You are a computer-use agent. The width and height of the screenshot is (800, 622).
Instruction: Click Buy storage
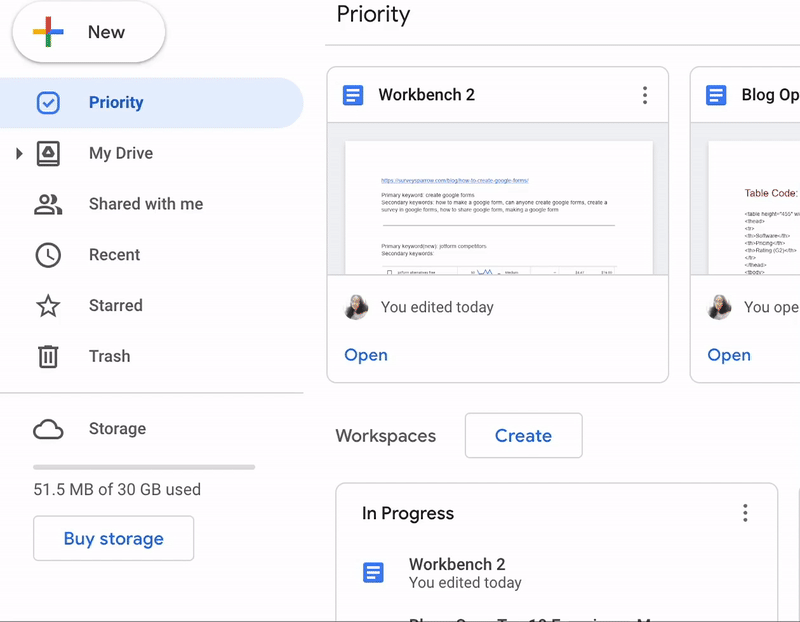(x=113, y=538)
